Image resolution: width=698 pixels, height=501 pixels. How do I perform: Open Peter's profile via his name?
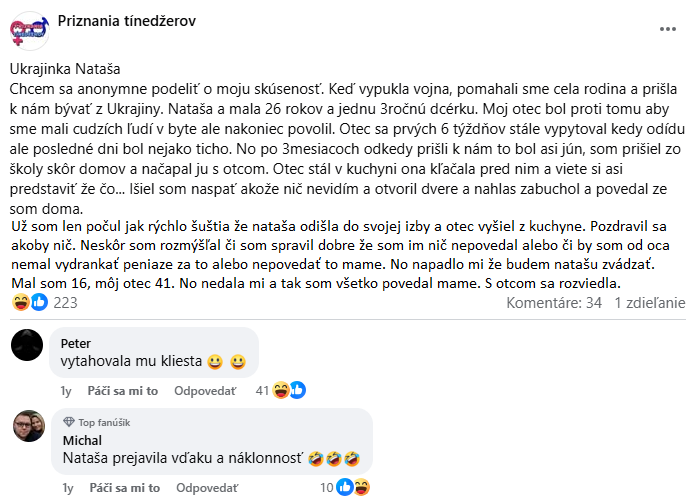coord(76,342)
